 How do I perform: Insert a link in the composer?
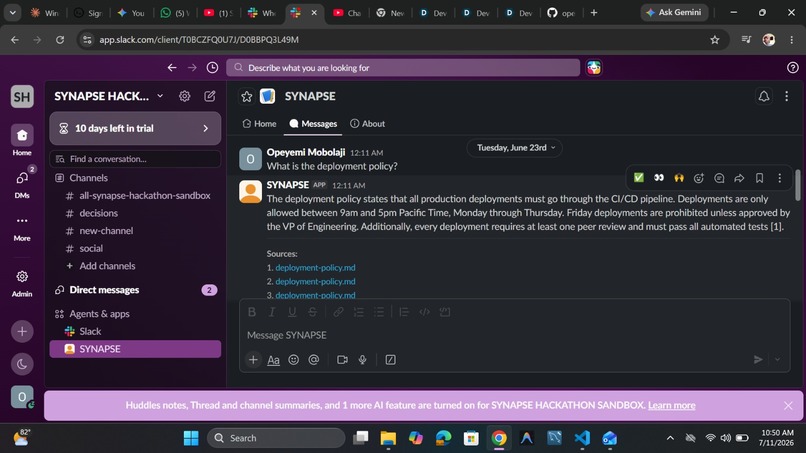(338, 312)
